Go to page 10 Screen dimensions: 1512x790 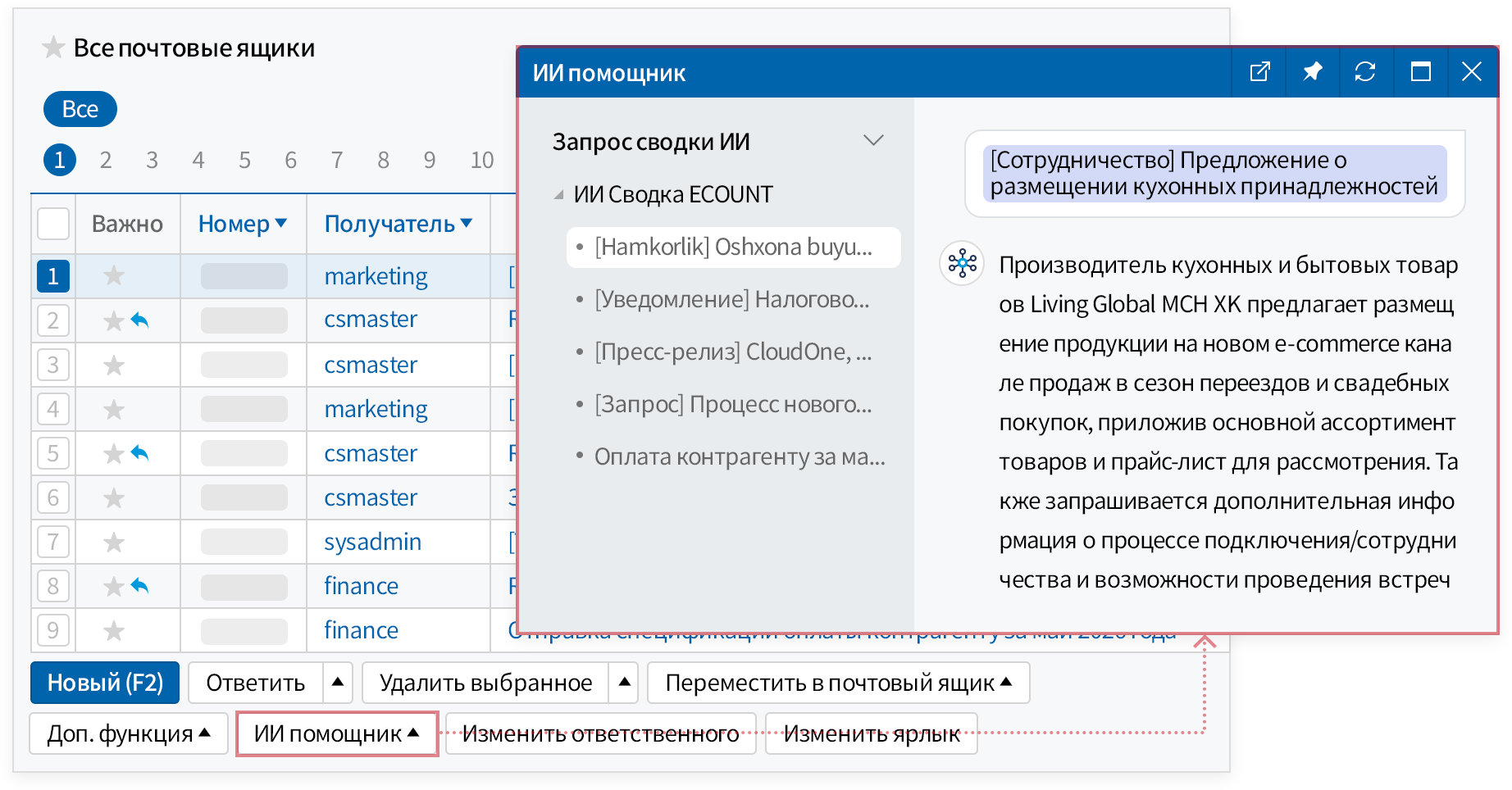pos(482,160)
